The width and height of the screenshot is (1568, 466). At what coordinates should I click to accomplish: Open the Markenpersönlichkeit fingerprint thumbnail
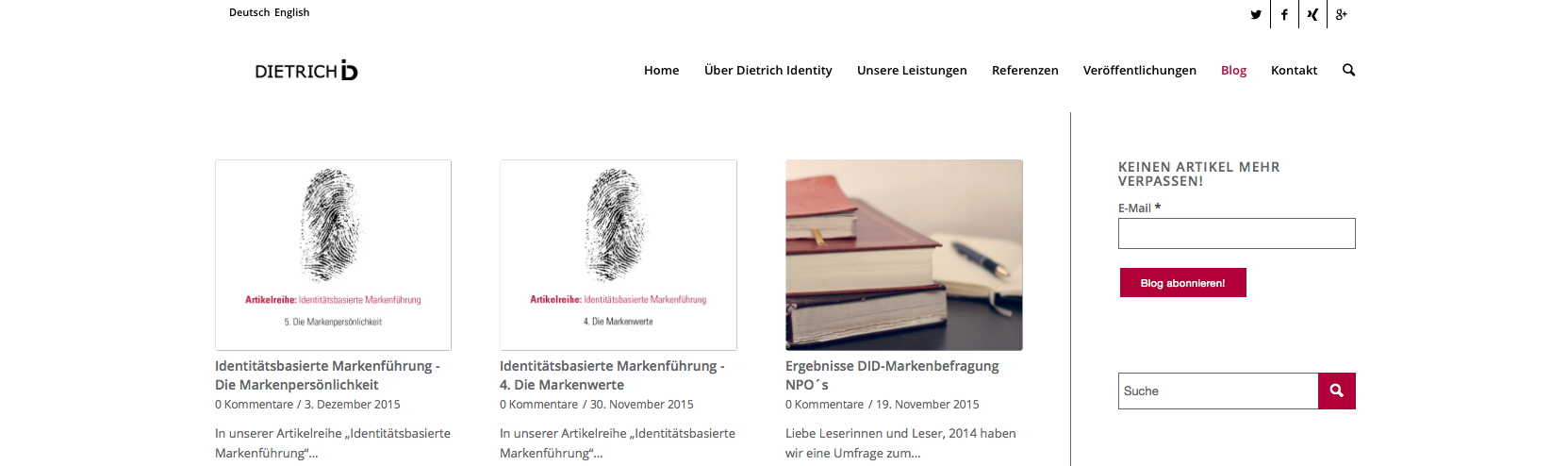point(333,255)
